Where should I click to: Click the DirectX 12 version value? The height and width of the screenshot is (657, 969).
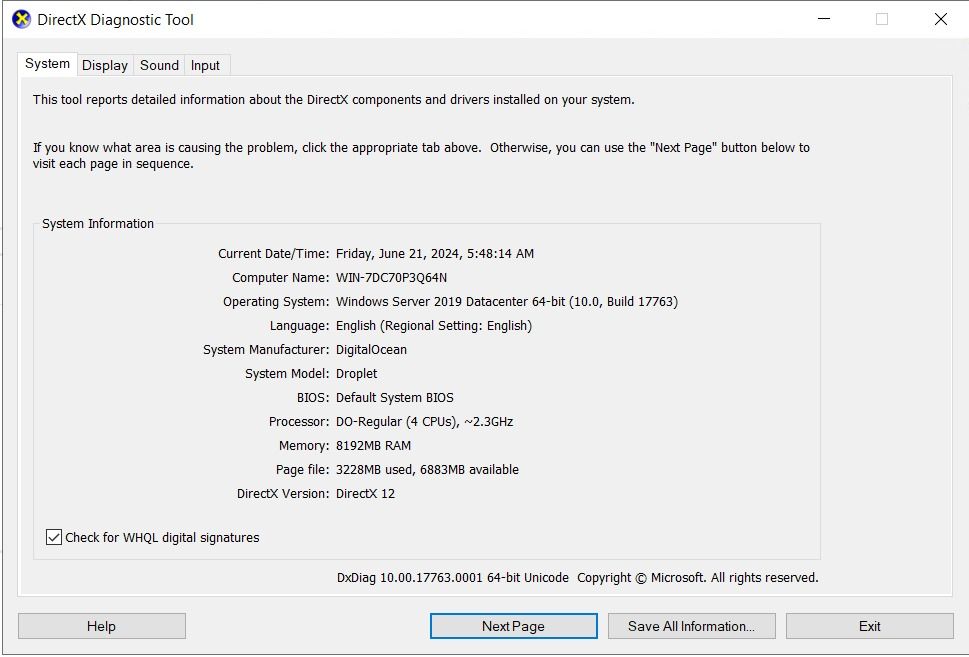[x=365, y=494]
